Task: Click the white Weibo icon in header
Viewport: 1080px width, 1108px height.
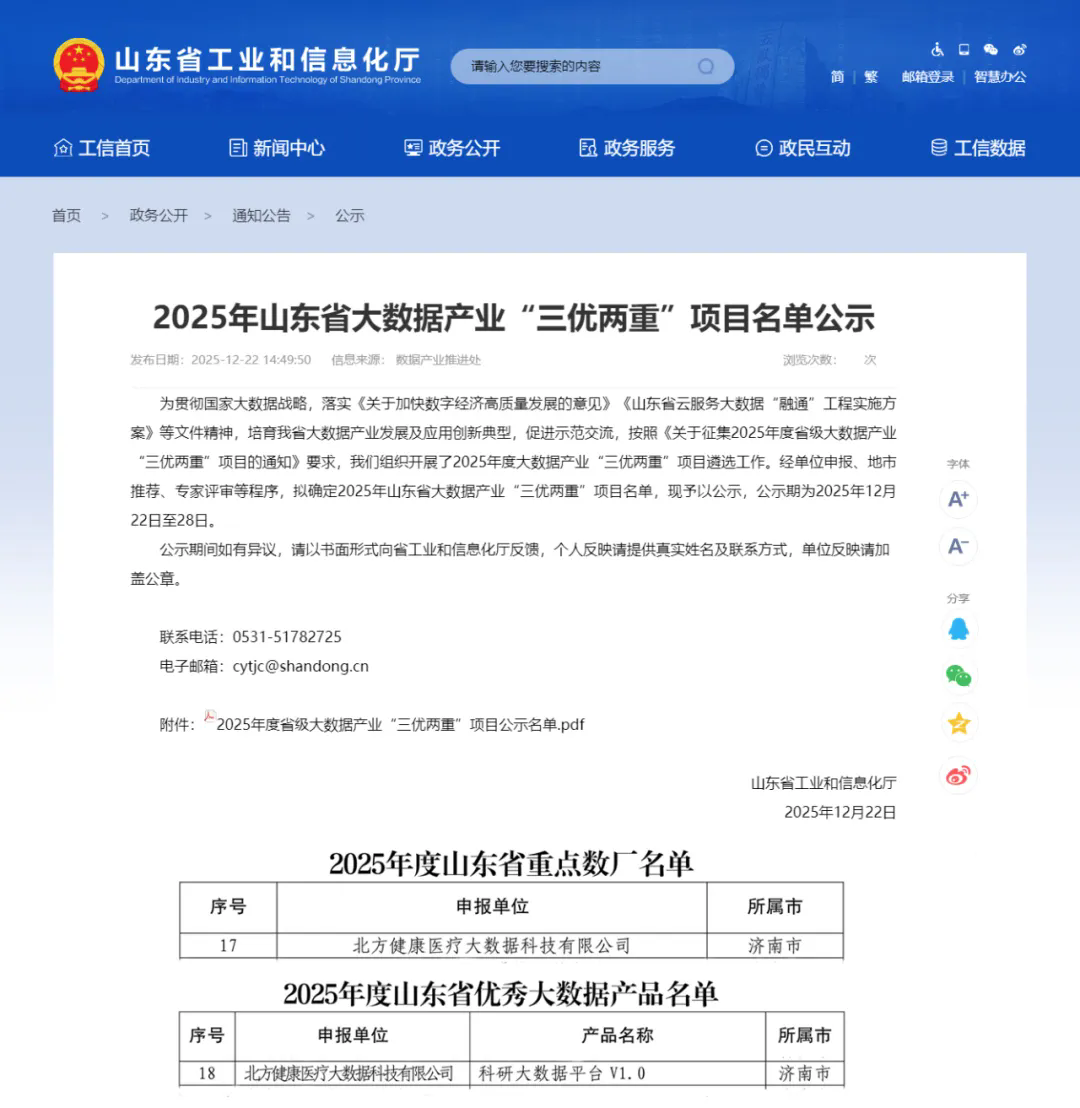Action: point(1019,49)
